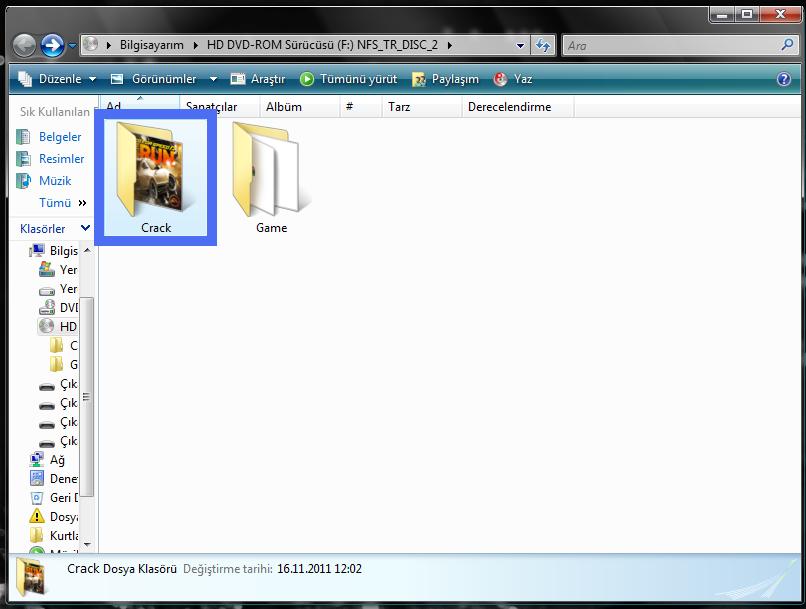Click Tümü more links item

tap(62, 203)
